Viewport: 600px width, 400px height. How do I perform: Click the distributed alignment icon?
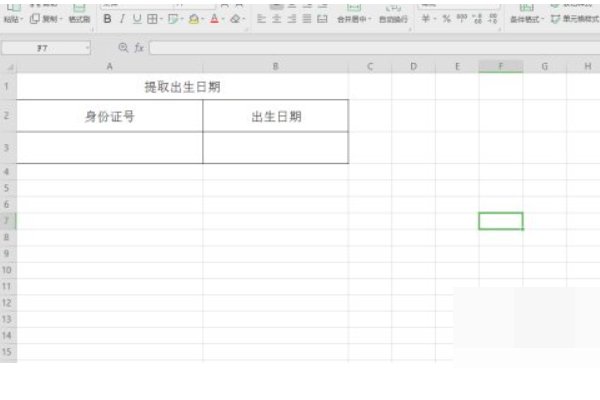point(322,19)
